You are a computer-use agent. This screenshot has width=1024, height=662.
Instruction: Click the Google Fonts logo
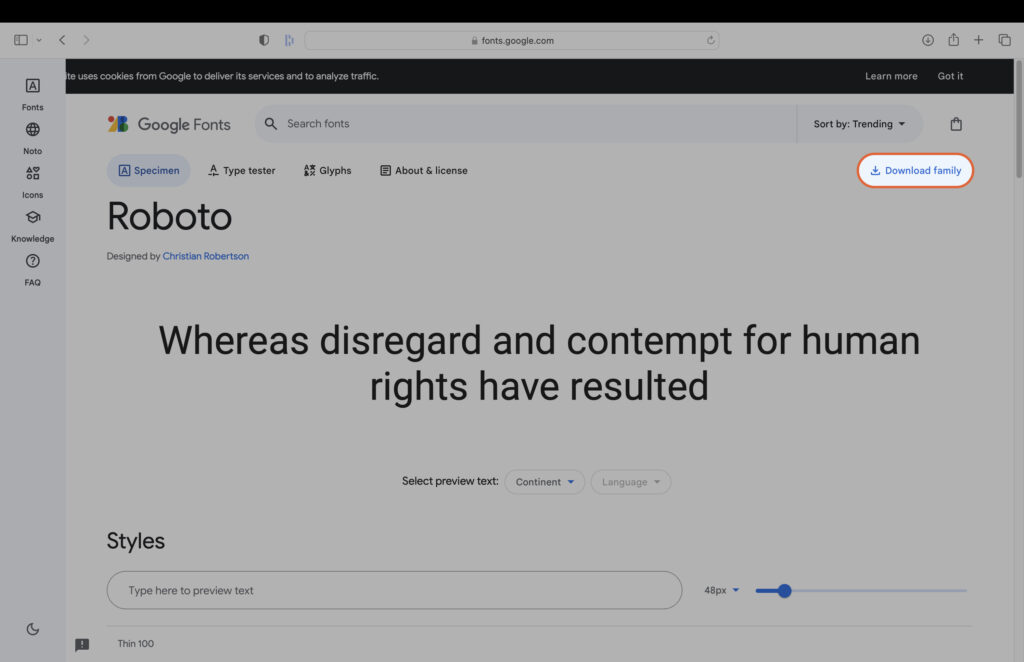(169, 123)
